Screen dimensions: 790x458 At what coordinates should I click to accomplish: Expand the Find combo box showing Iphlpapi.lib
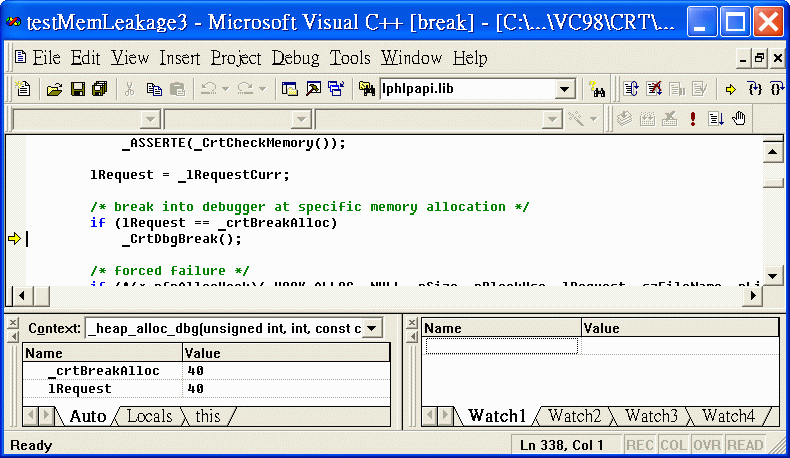coord(565,90)
